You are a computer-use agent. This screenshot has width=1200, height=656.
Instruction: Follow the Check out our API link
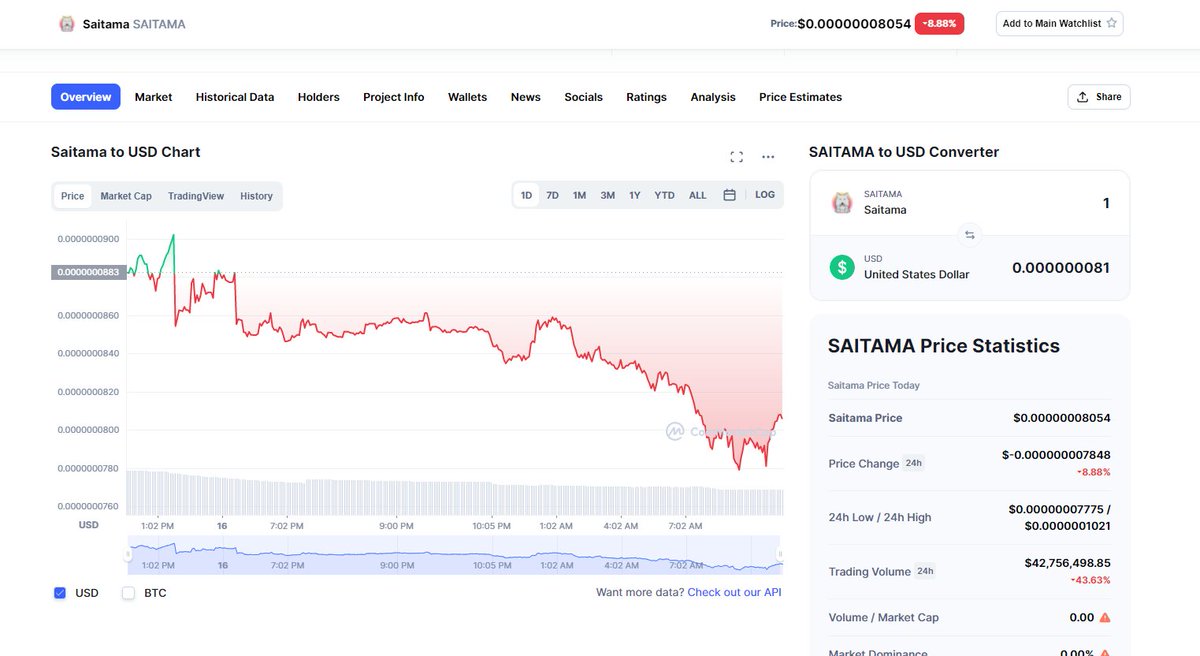735,592
